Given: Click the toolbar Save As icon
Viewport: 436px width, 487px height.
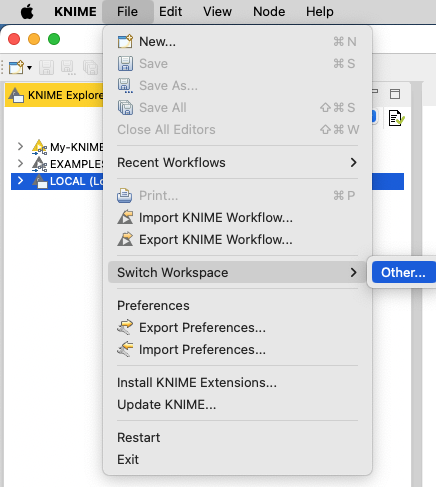Looking at the screenshot, I should (x=68, y=68).
